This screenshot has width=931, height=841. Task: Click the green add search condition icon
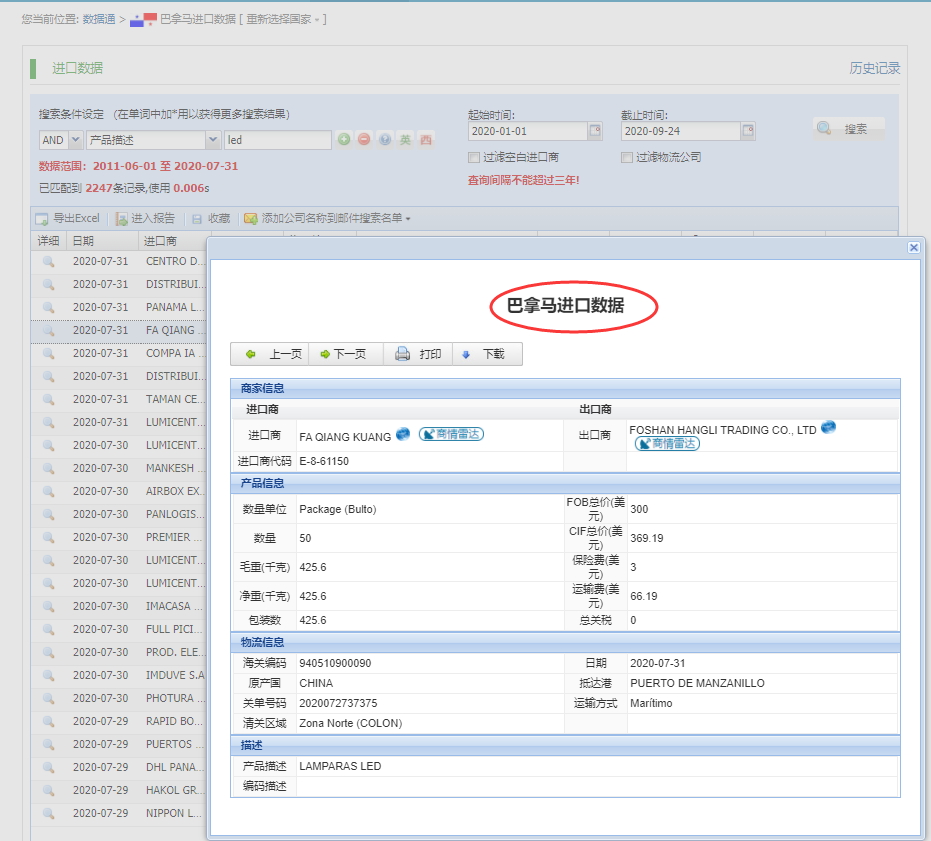coord(344,140)
